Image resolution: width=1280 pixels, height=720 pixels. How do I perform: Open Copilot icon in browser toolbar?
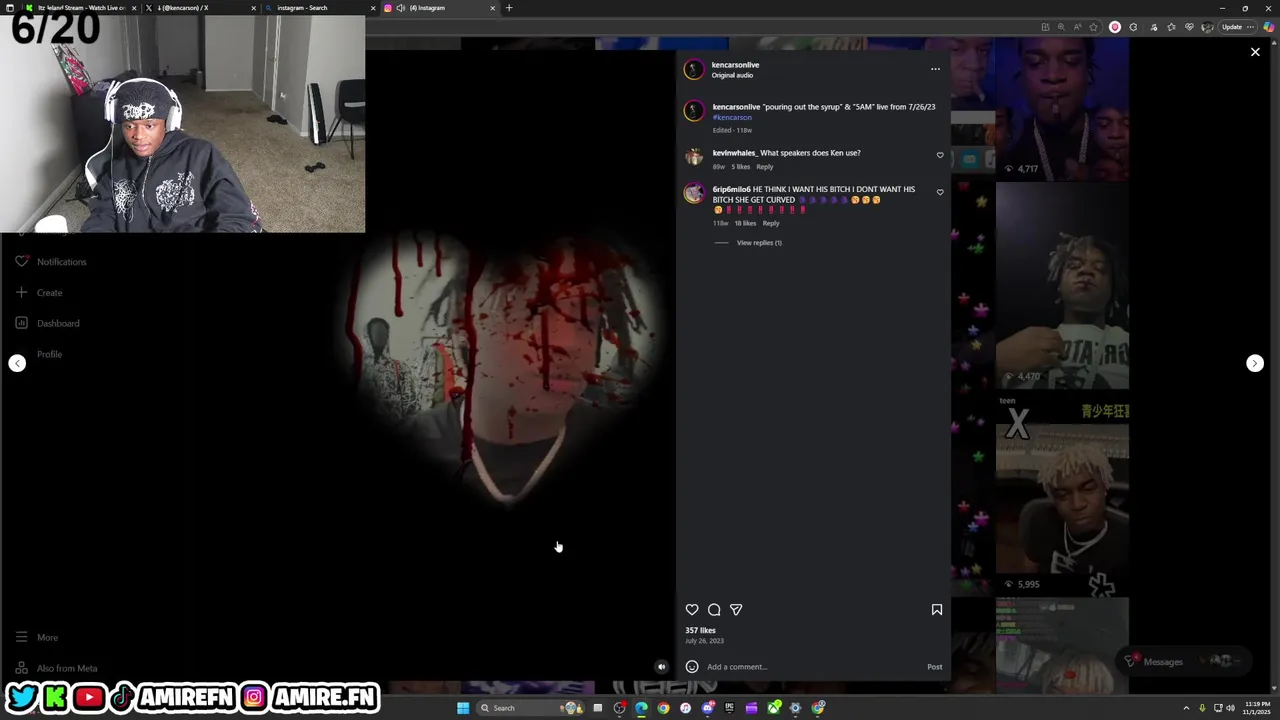1268,27
